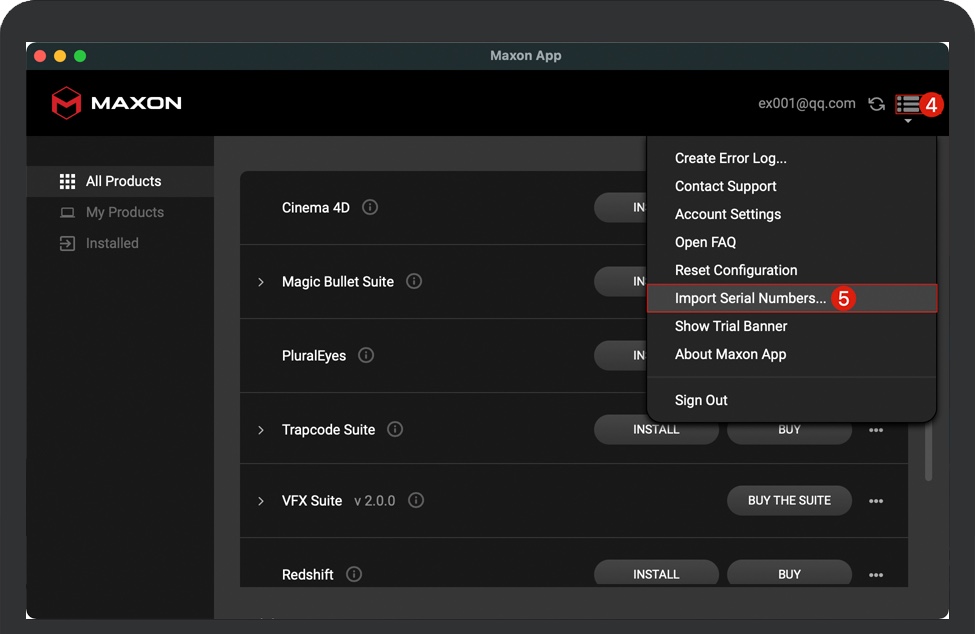The image size is (975, 634).
Task: Select Import Serial Numbers from the menu
Action: coord(750,298)
